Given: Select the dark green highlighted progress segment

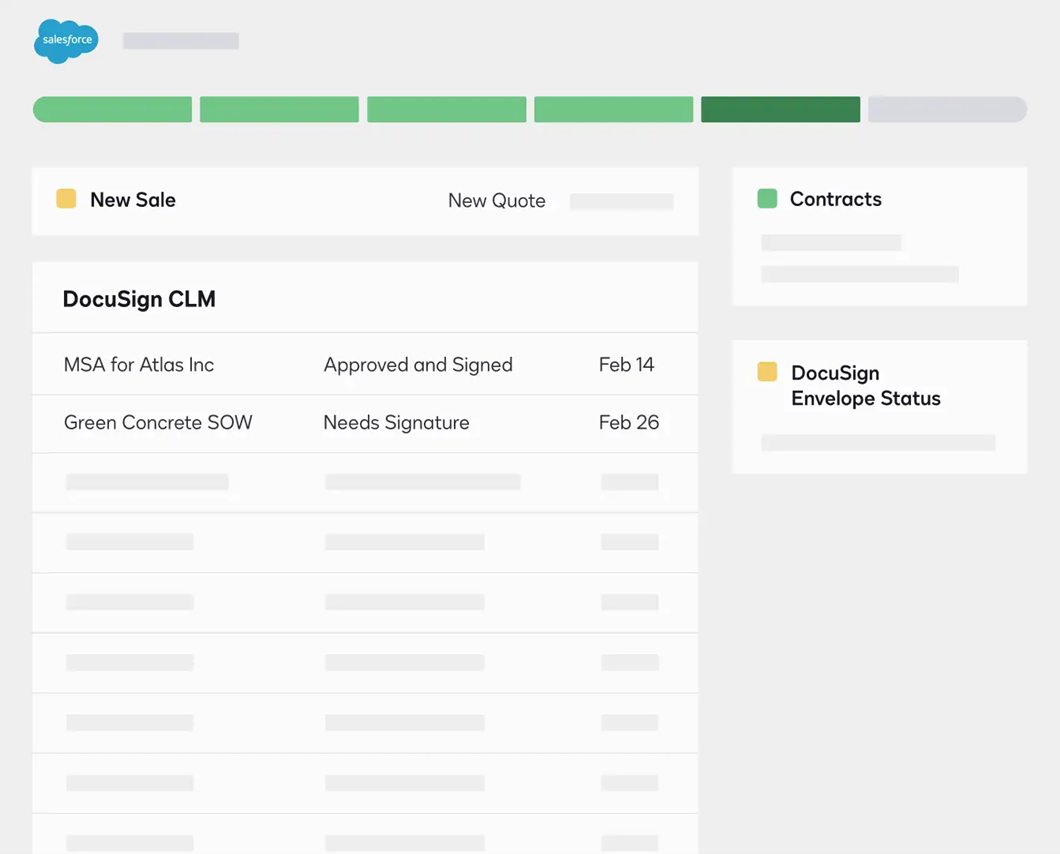Looking at the screenshot, I should point(780,109).
